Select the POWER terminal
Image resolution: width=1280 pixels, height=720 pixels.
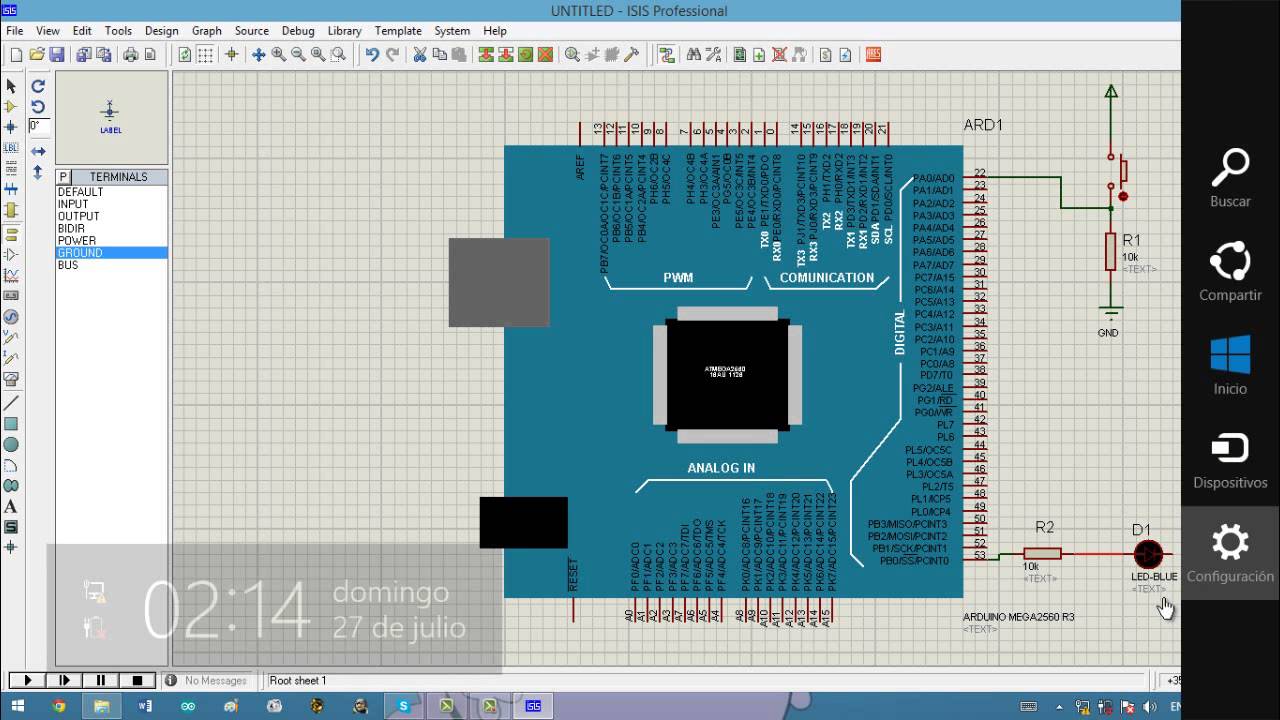pyautogui.click(x=112, y=241)
